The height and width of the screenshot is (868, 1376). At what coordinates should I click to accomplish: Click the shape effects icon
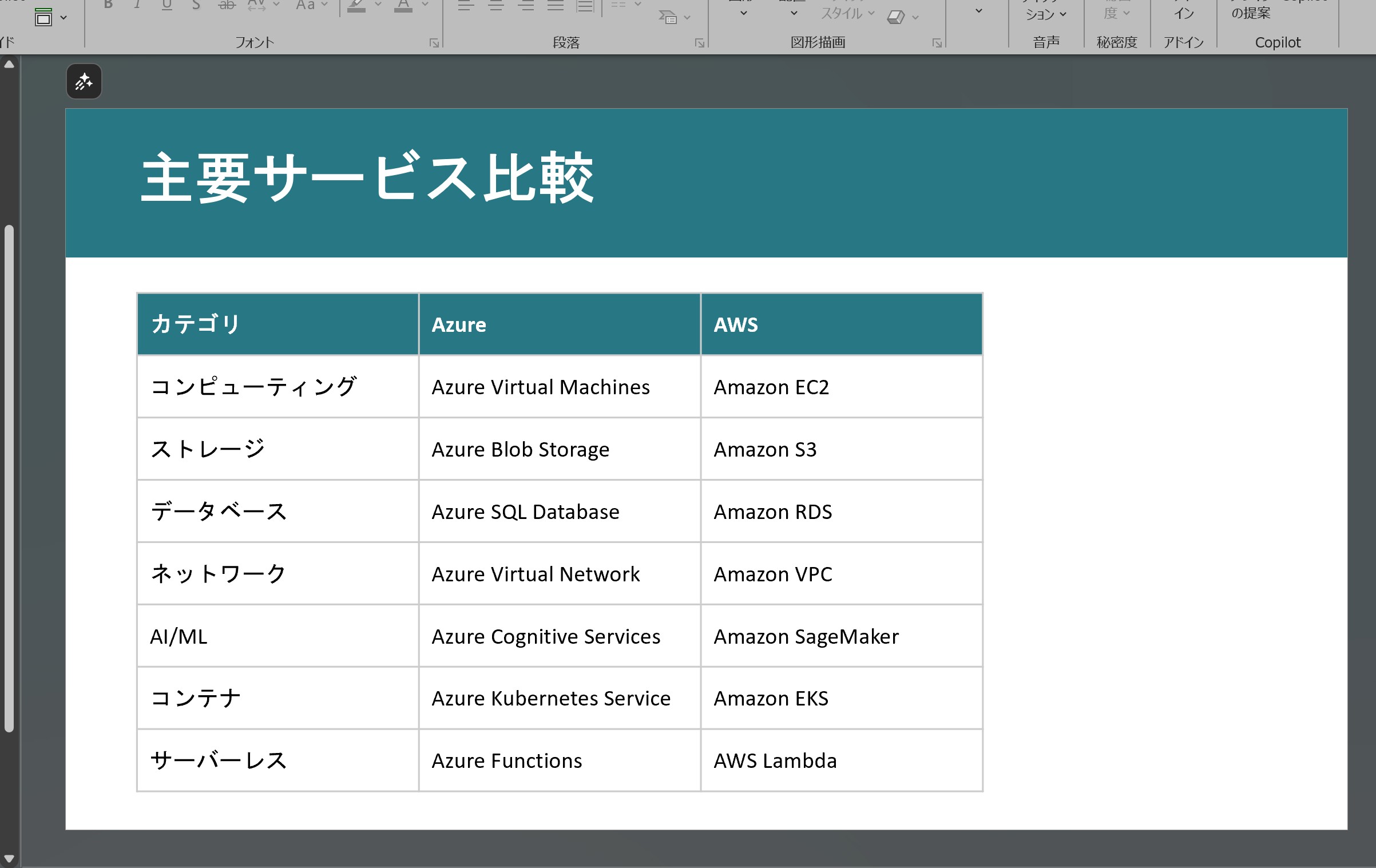point(895,17)
